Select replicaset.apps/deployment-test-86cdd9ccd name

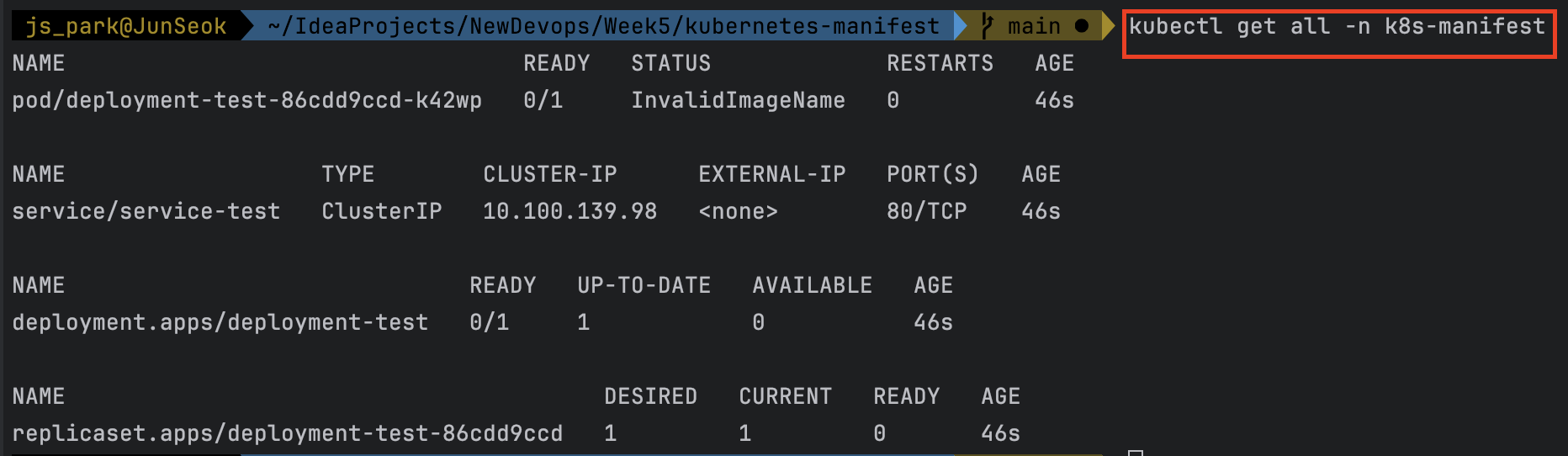pyautogui.click(x=288, y=434)
